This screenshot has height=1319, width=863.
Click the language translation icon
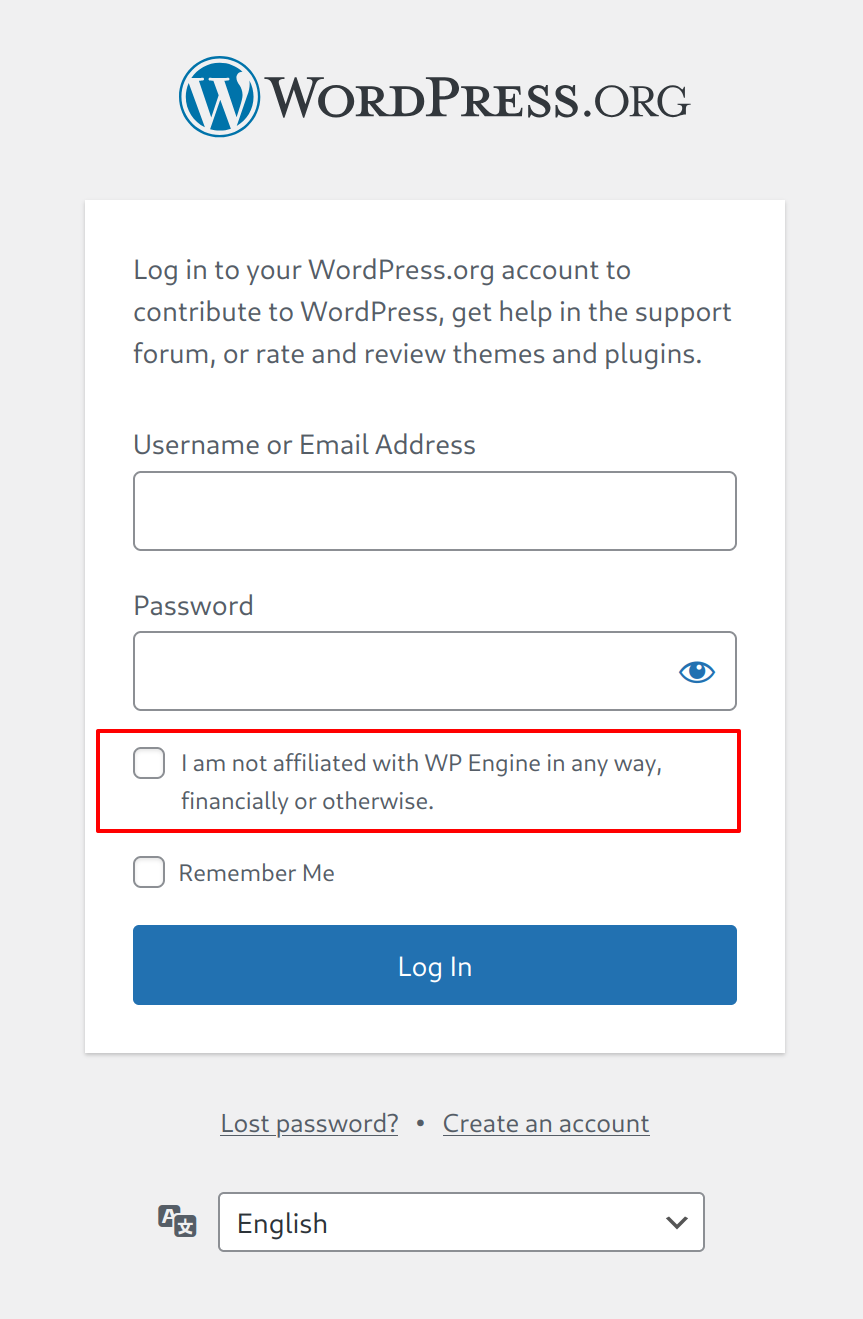coord(177,1221)
